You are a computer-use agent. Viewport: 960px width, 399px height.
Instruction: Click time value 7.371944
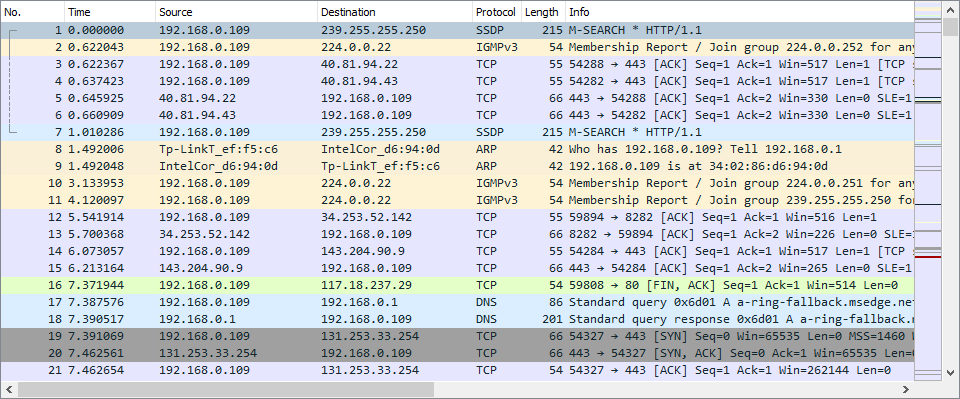[96, 285]
